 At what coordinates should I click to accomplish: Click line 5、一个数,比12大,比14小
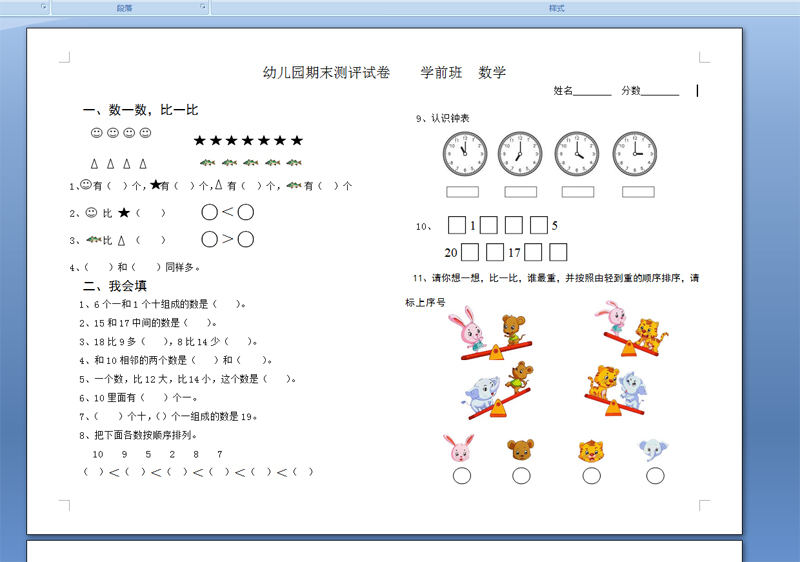188,379
